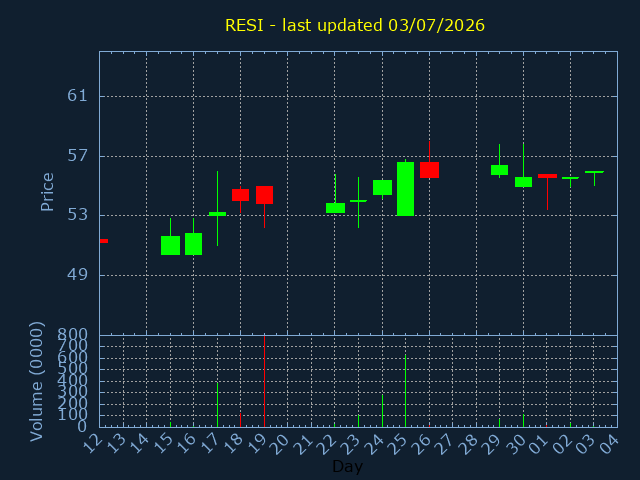Select the 49 price axis label
Screen dimensions: 640x480
[x=78, y=275]
